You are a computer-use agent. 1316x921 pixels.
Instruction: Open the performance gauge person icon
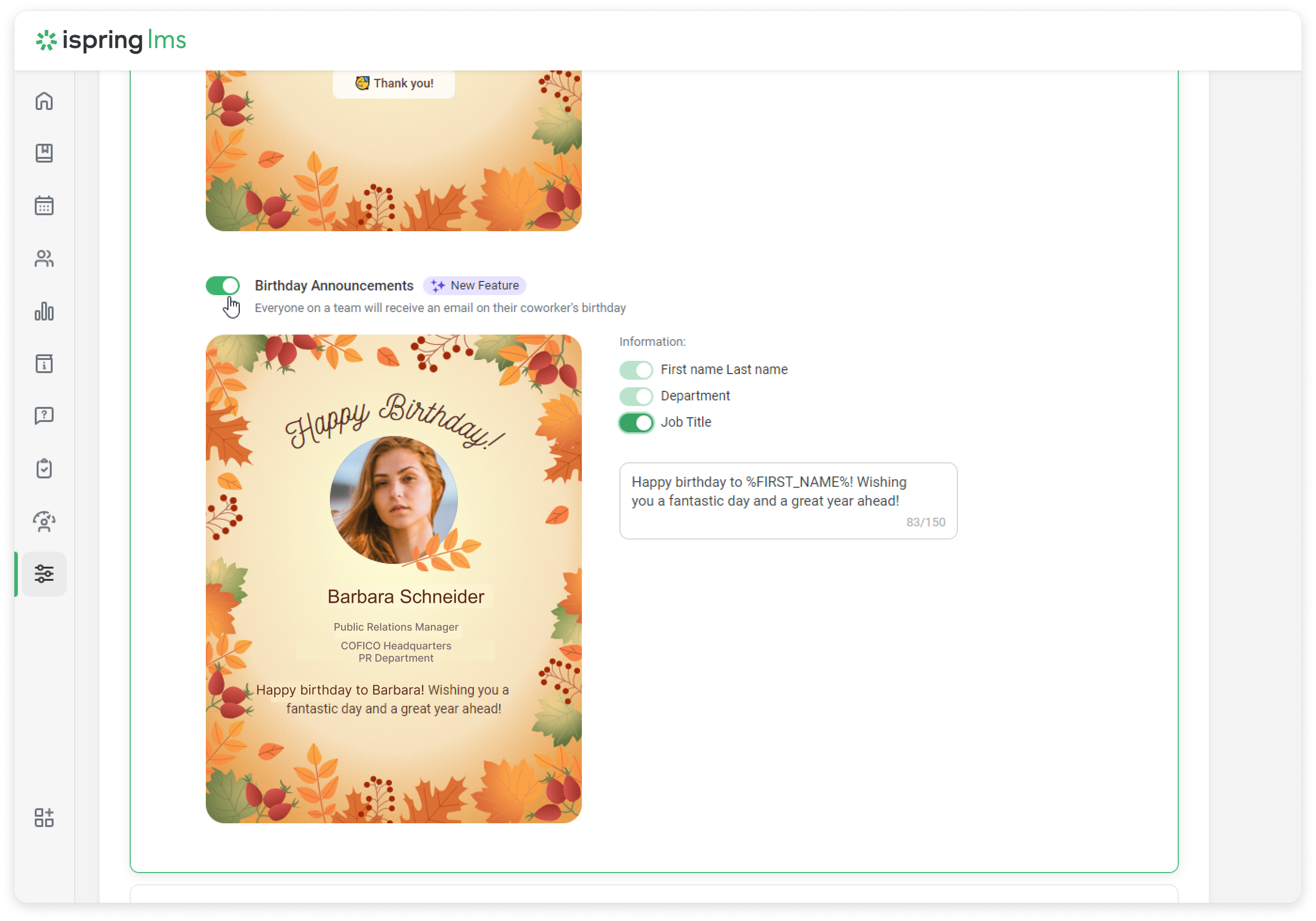44,521
